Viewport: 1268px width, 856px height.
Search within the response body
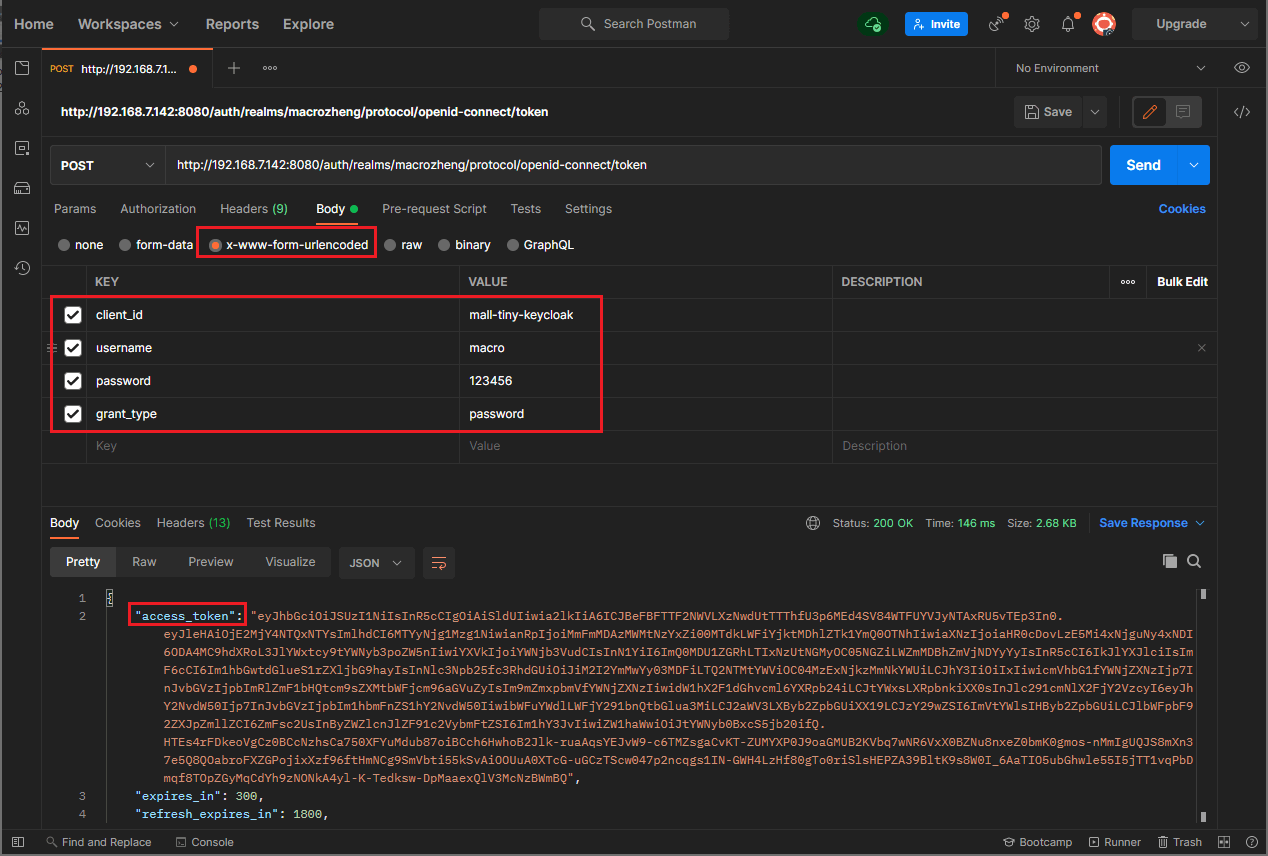tap(1194, 562)
